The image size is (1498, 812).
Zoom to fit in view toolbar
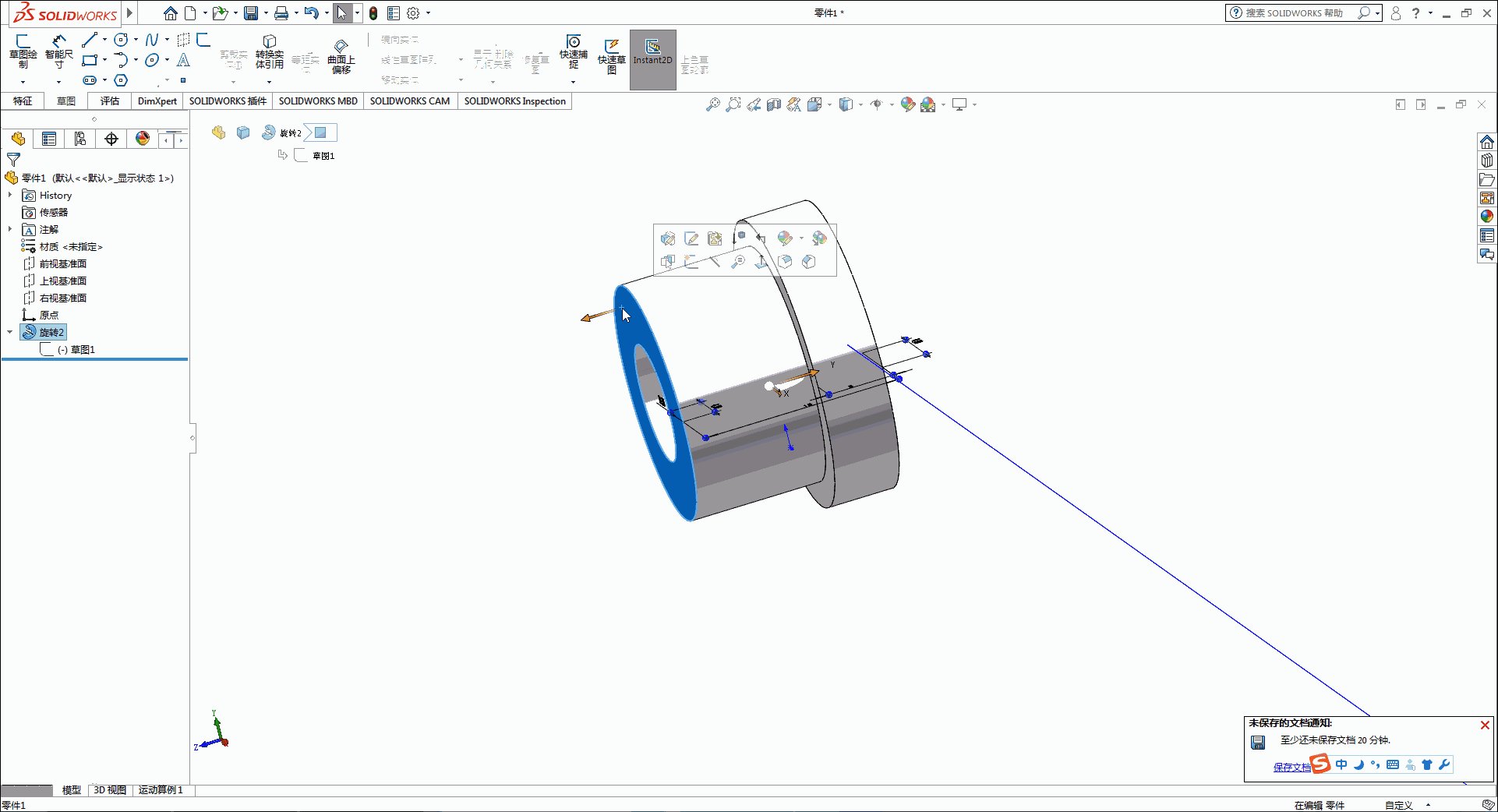(712, 104)
